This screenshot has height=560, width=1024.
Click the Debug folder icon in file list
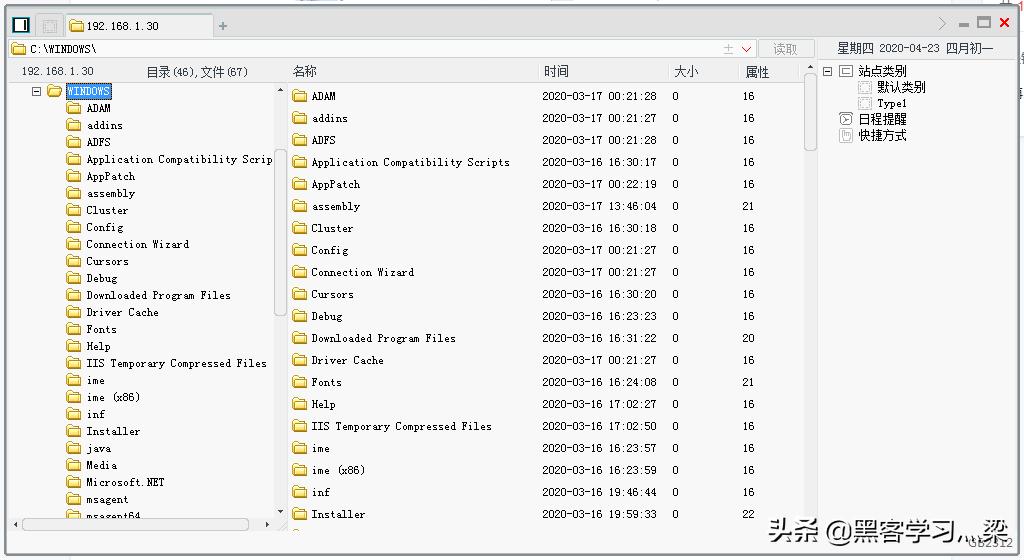[300, 316]
